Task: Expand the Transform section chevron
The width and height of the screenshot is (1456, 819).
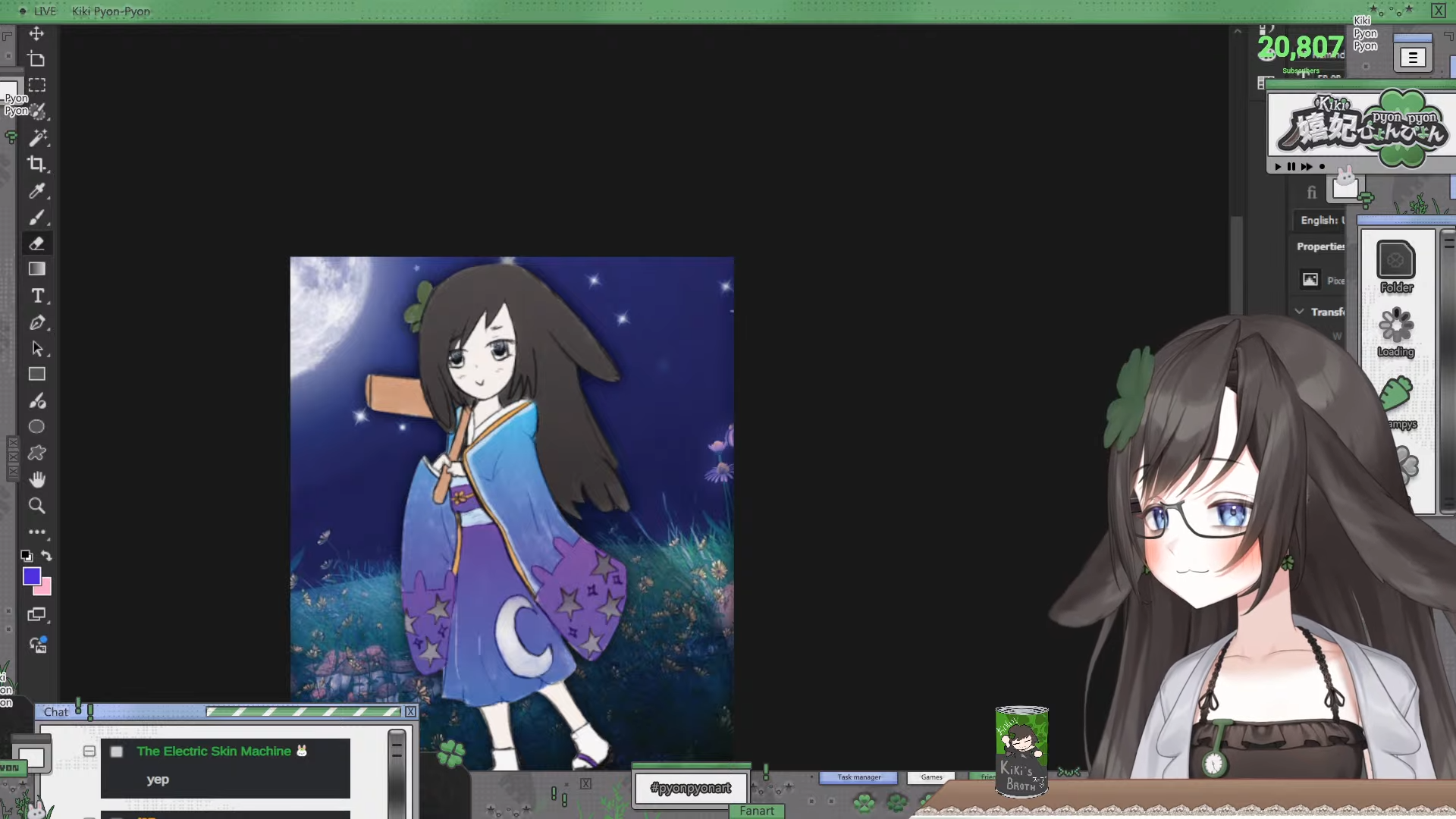Action: point(1299,312)
